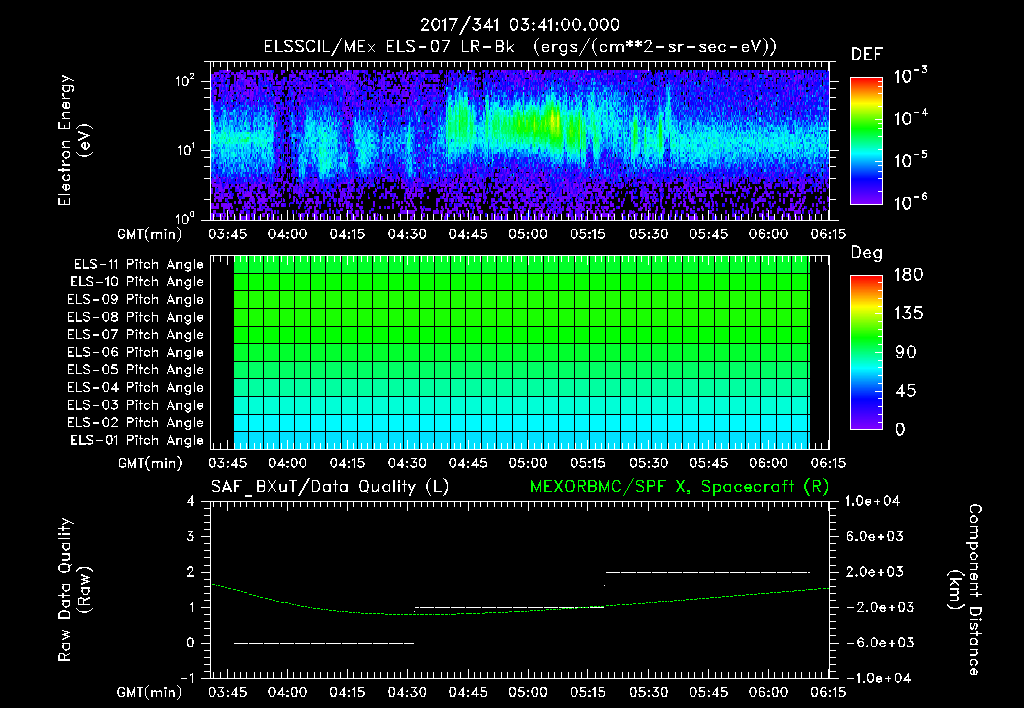Click the ELS-06 Pitch Angle label
The width and height of the screenshot is (1024, 708).
tap(136, 353)
